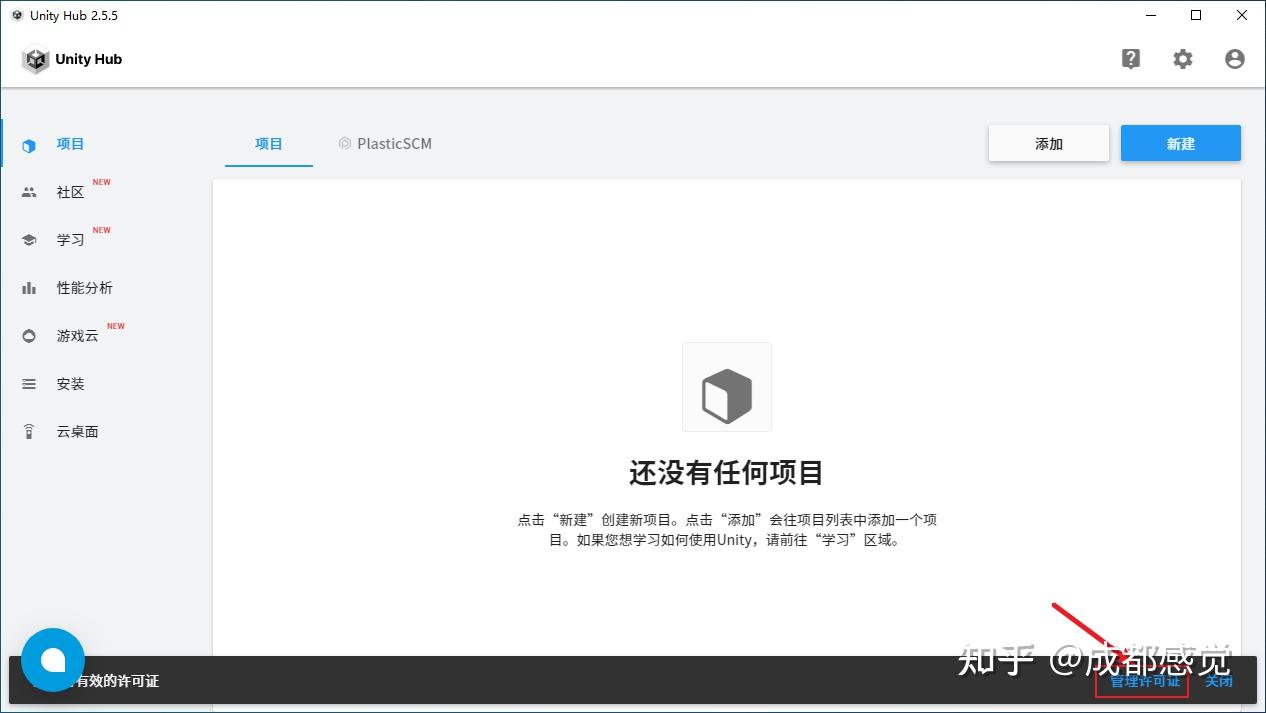Select the 学习 sidebar icon

[x=70, y=239]
